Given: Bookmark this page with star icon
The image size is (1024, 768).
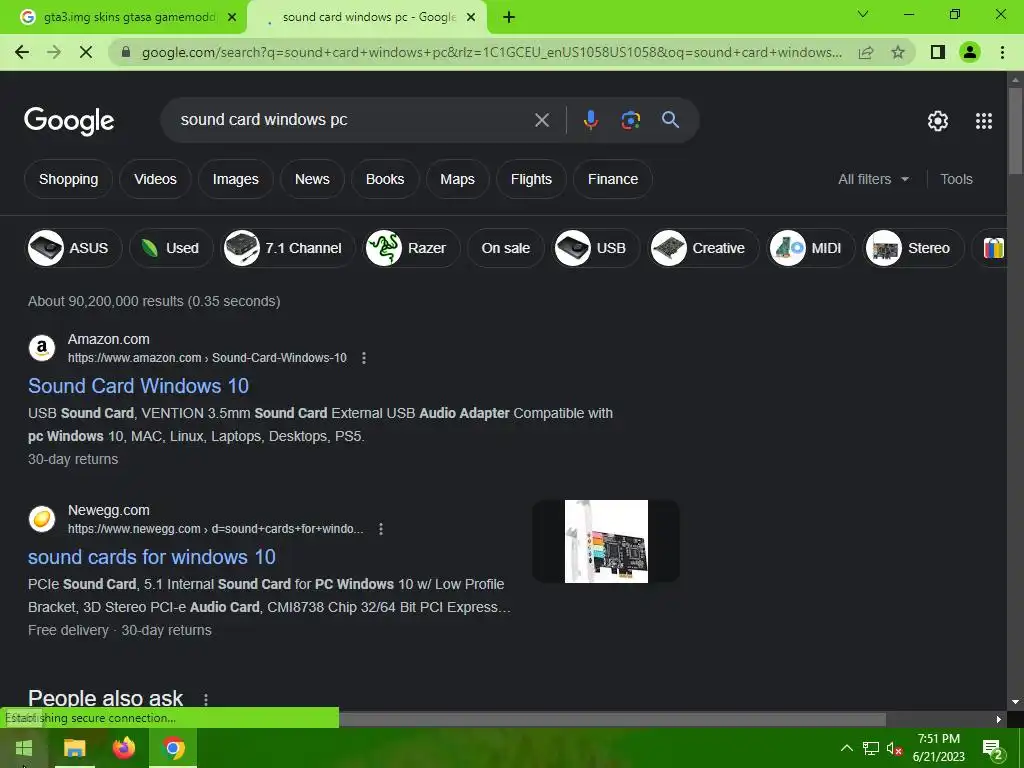Looking at the screenshot, I should (898, 52).
